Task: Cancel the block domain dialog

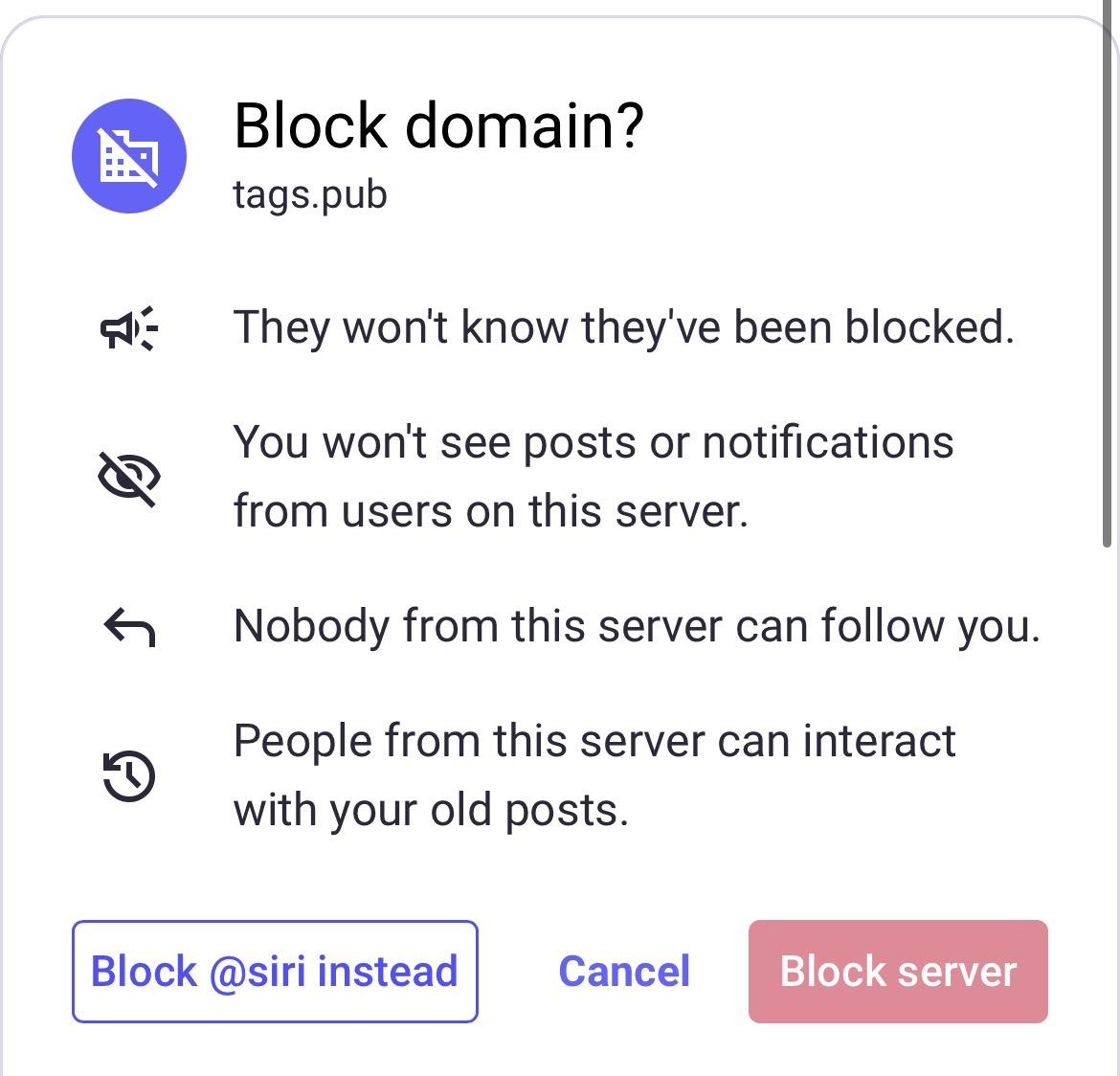Action: click(x=624, y=972)
